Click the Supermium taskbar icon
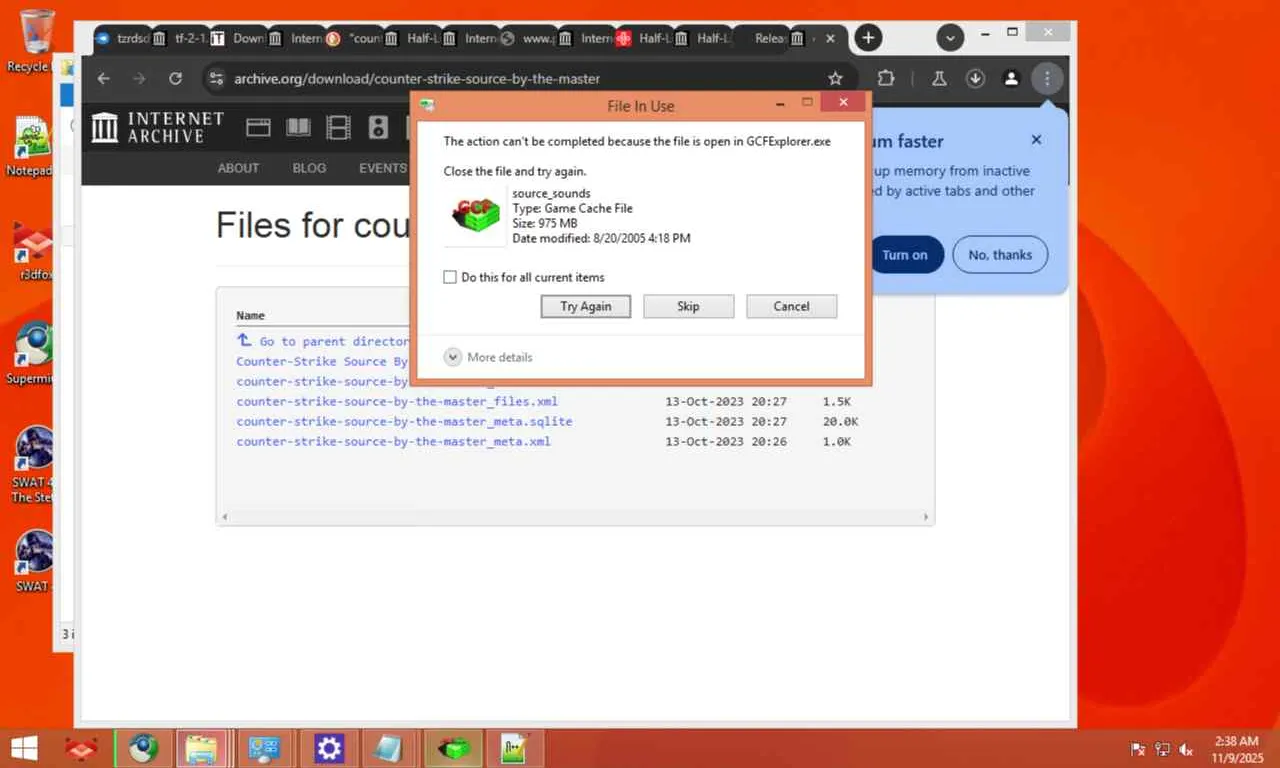Viewport: 1280px width, 768px height. click(x=142, y=748)
